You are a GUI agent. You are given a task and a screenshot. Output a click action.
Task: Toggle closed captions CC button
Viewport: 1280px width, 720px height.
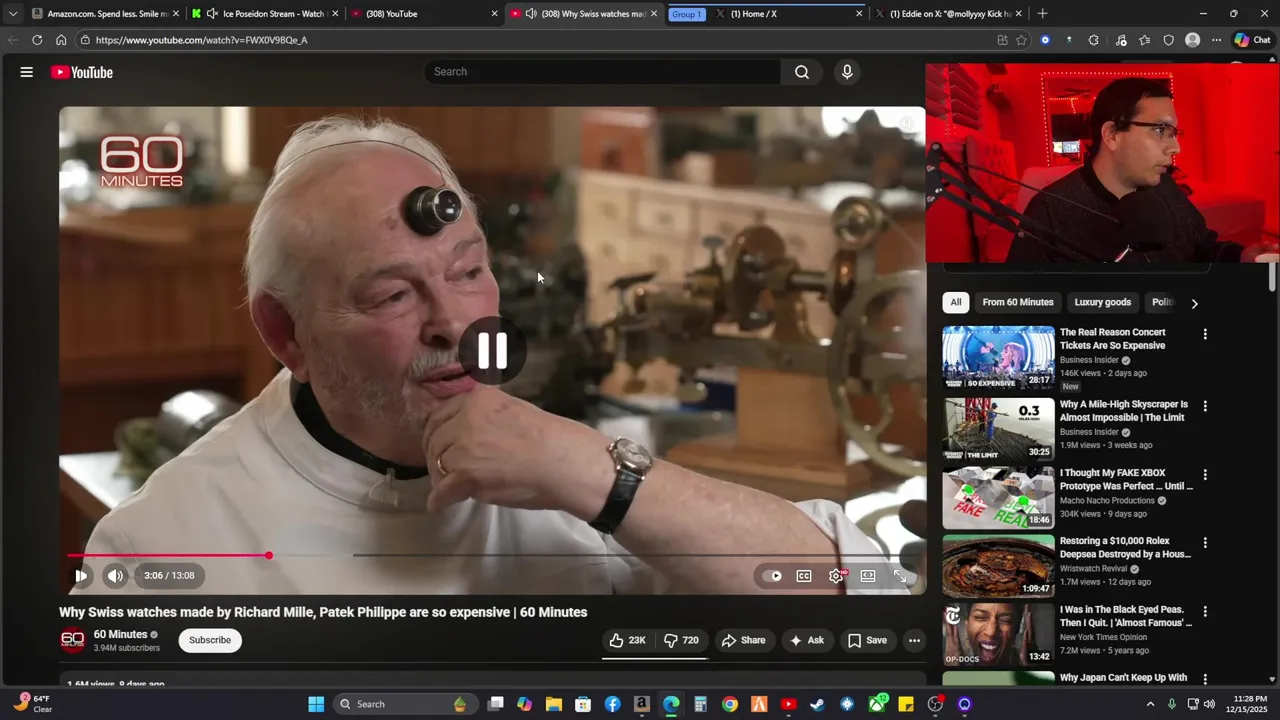(804, 576)
